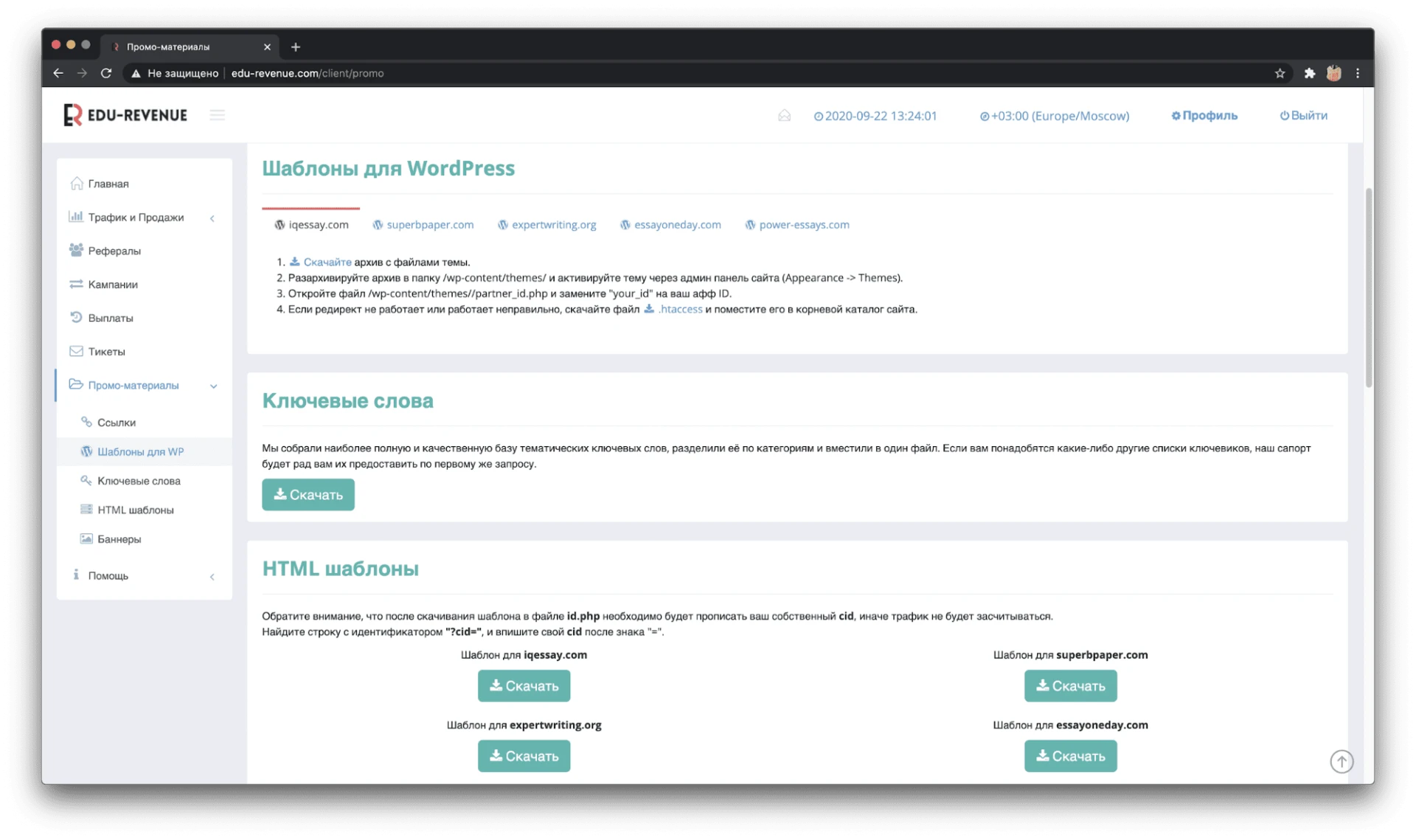
Task: Click the not-secure warning icon in address bar
Action: [136, 73]
